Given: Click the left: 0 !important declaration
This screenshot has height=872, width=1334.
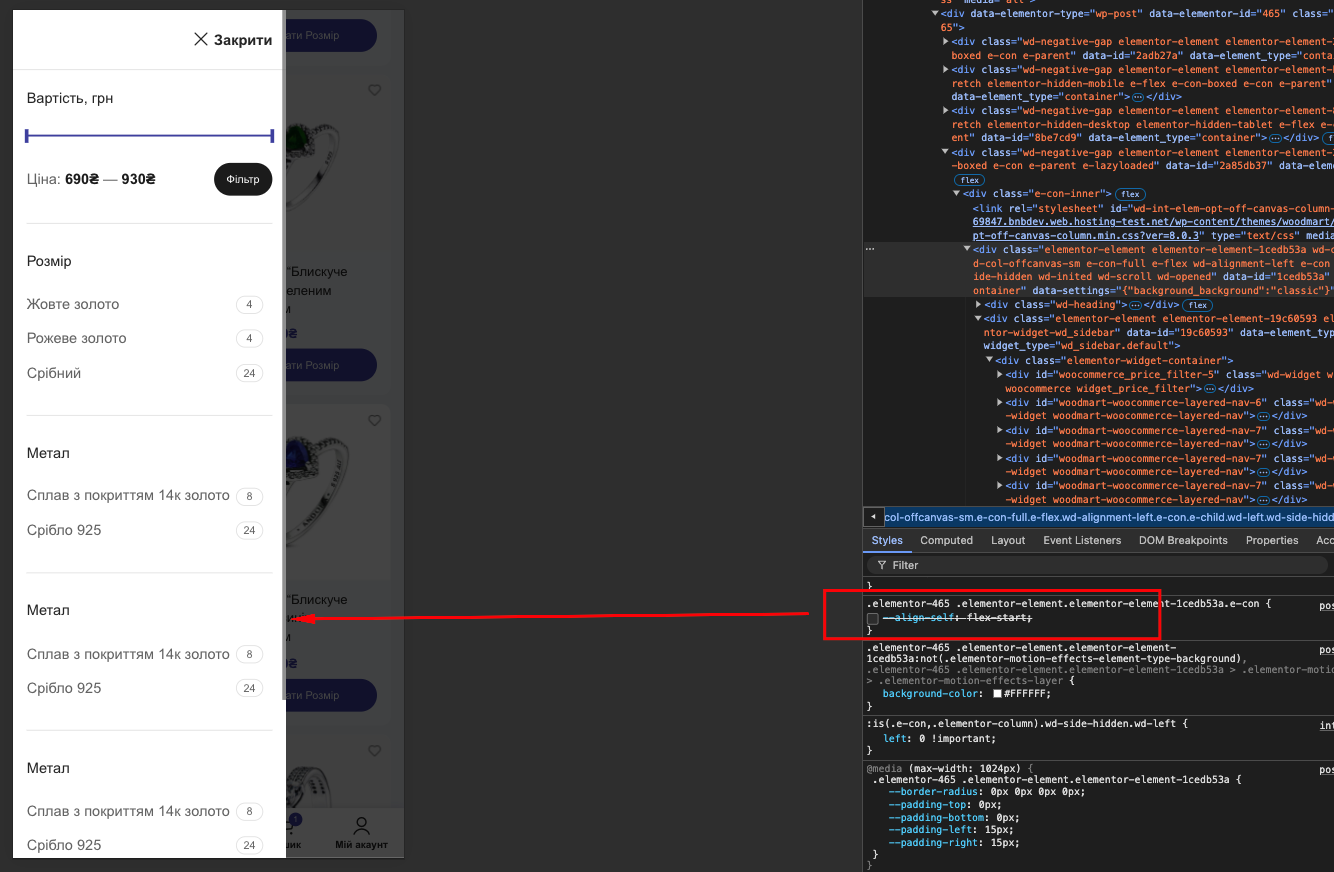Looking at the screenshot, I should click(939, 739).
